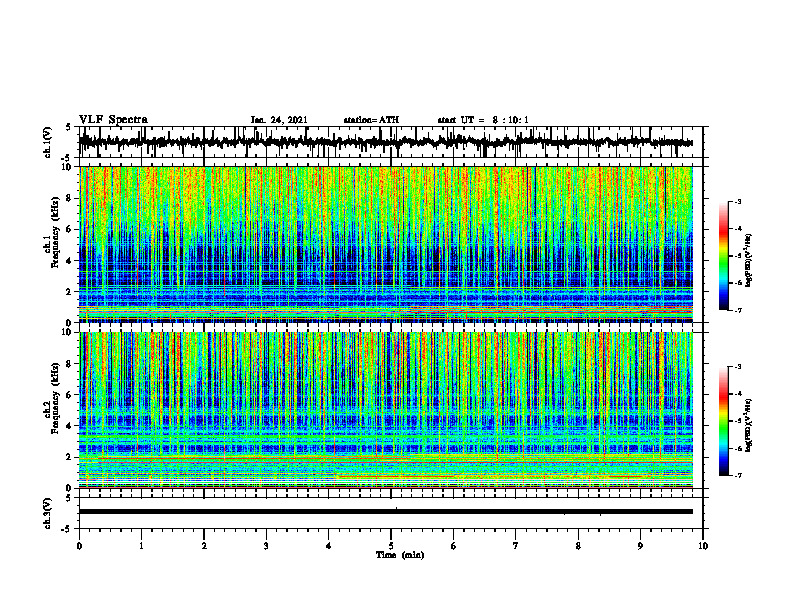Click time axis tick label "8"
Viewport: 792px width, 612px height.
[x=578, y=546]
